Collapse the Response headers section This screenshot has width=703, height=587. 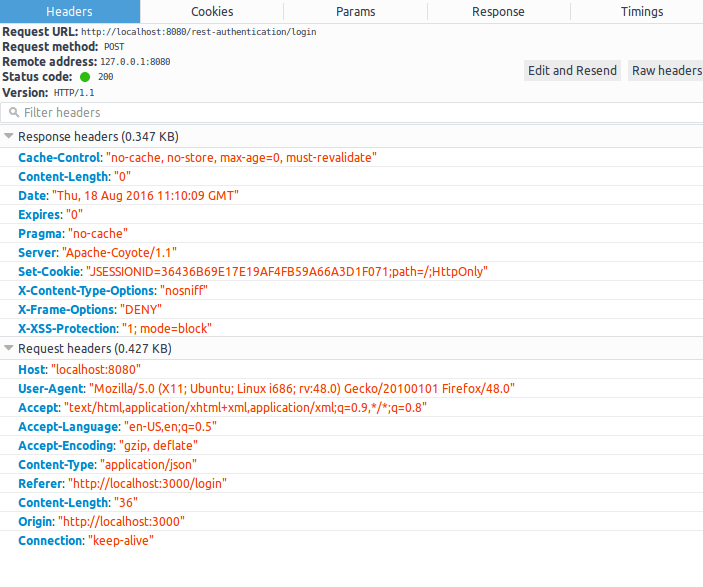coord(9,136)
